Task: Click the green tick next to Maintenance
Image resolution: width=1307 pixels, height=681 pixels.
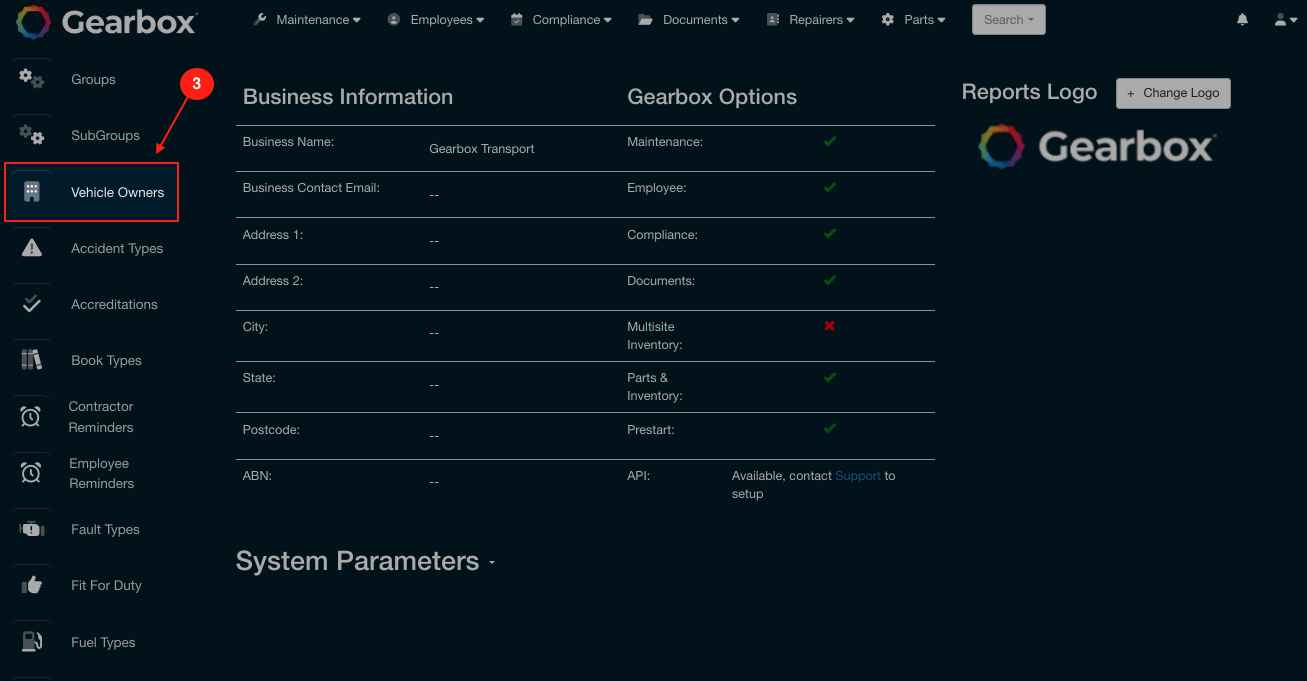Action: point(830,142)
